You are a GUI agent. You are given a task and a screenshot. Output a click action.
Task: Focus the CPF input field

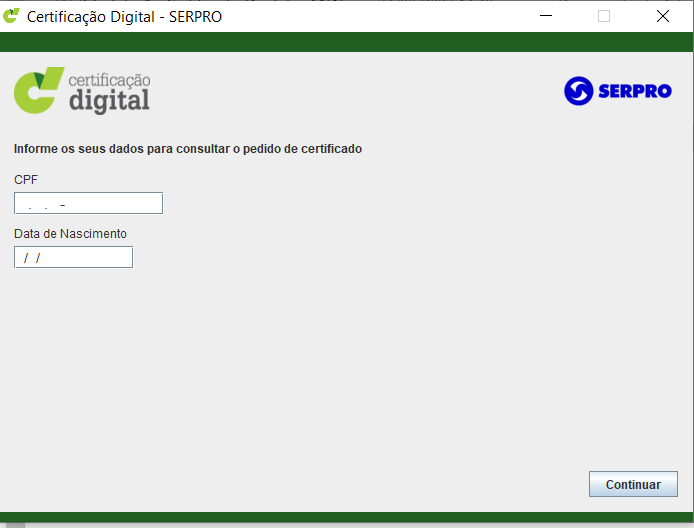[88, 203]
